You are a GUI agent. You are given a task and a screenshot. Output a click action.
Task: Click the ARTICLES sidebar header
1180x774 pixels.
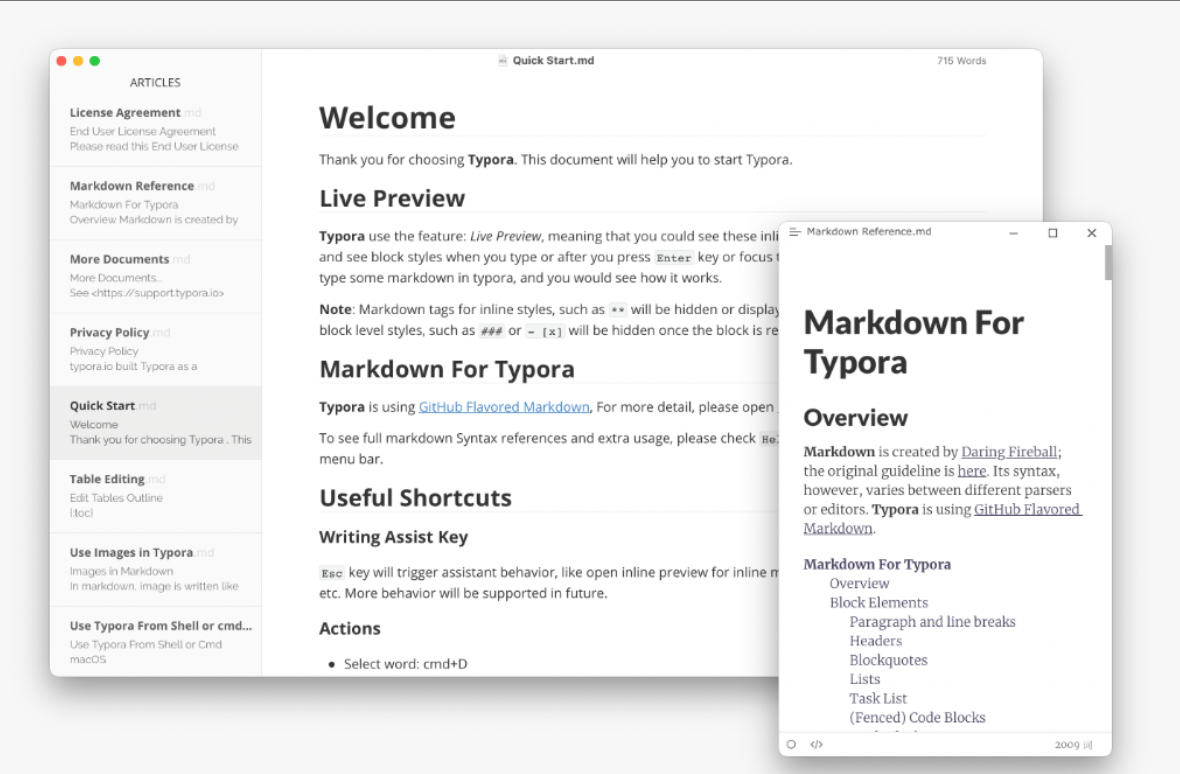[x=155, y=83]
